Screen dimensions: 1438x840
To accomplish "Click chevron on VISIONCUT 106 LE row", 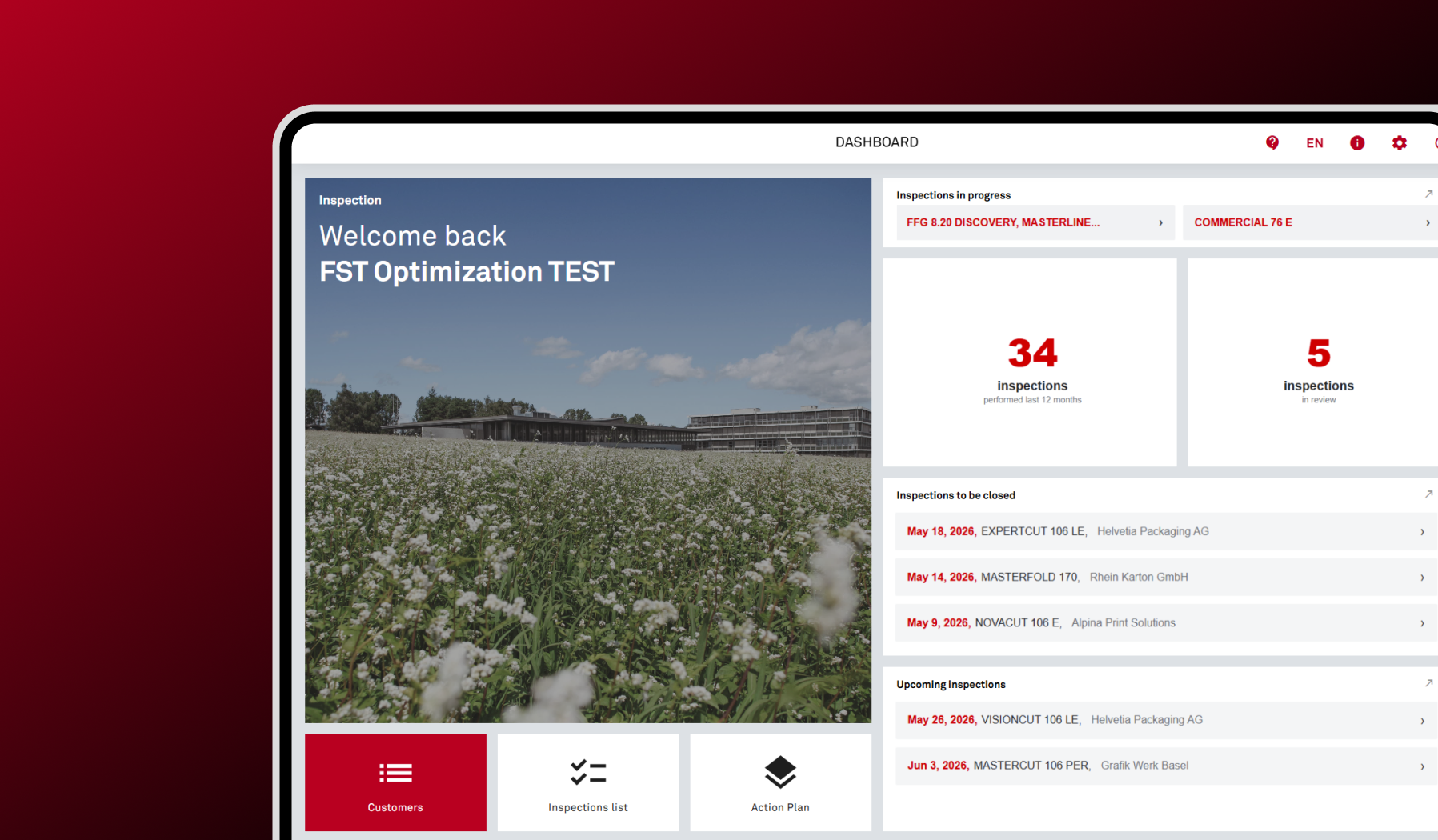I will 1422,721.
